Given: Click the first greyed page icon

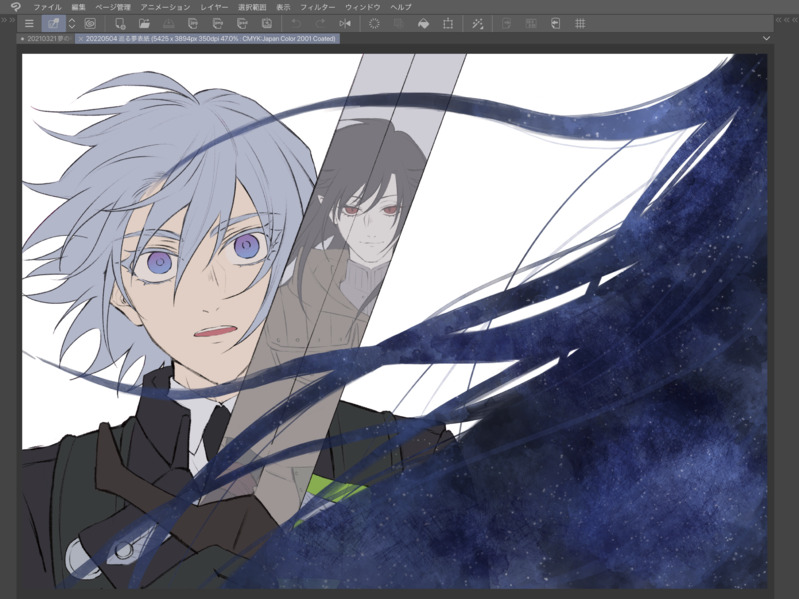Looking at the screenshot, I should [x=507, y=23].
